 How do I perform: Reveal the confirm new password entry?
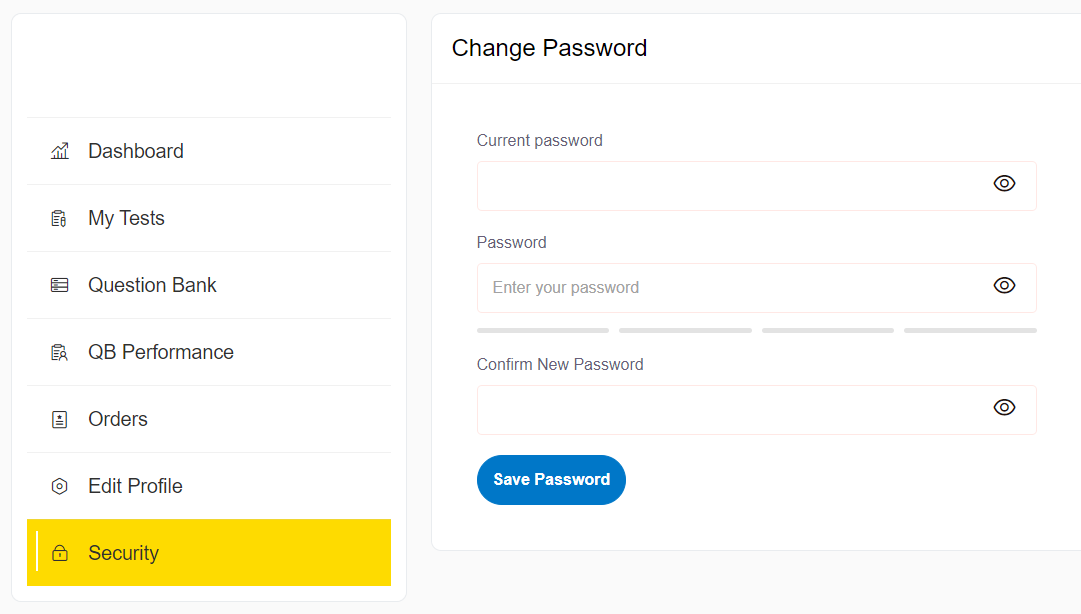pyautogui.click(x=1004, y=407)
